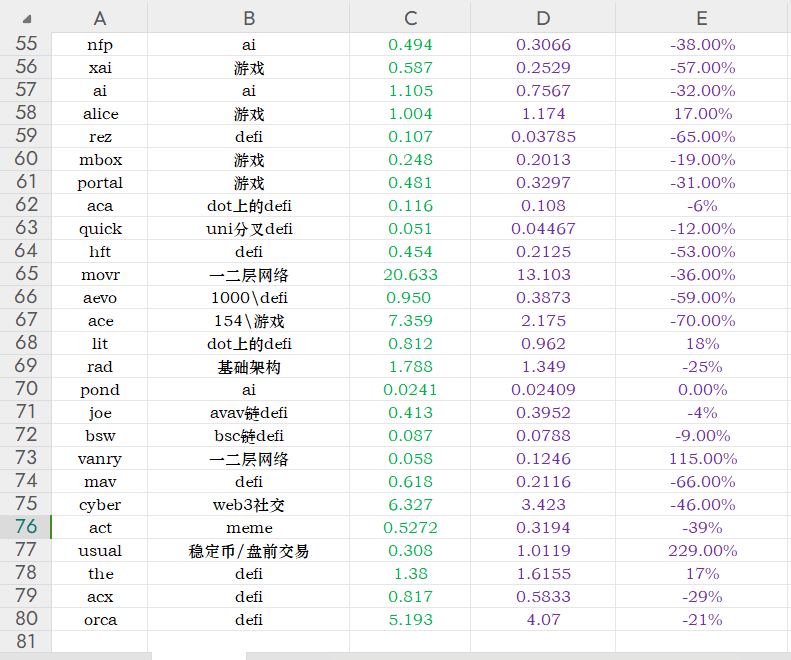The image size is (791, 660).
Task: Click percentage 229.00% in column E
Action: pyautogui.click(x=703, y=551)
